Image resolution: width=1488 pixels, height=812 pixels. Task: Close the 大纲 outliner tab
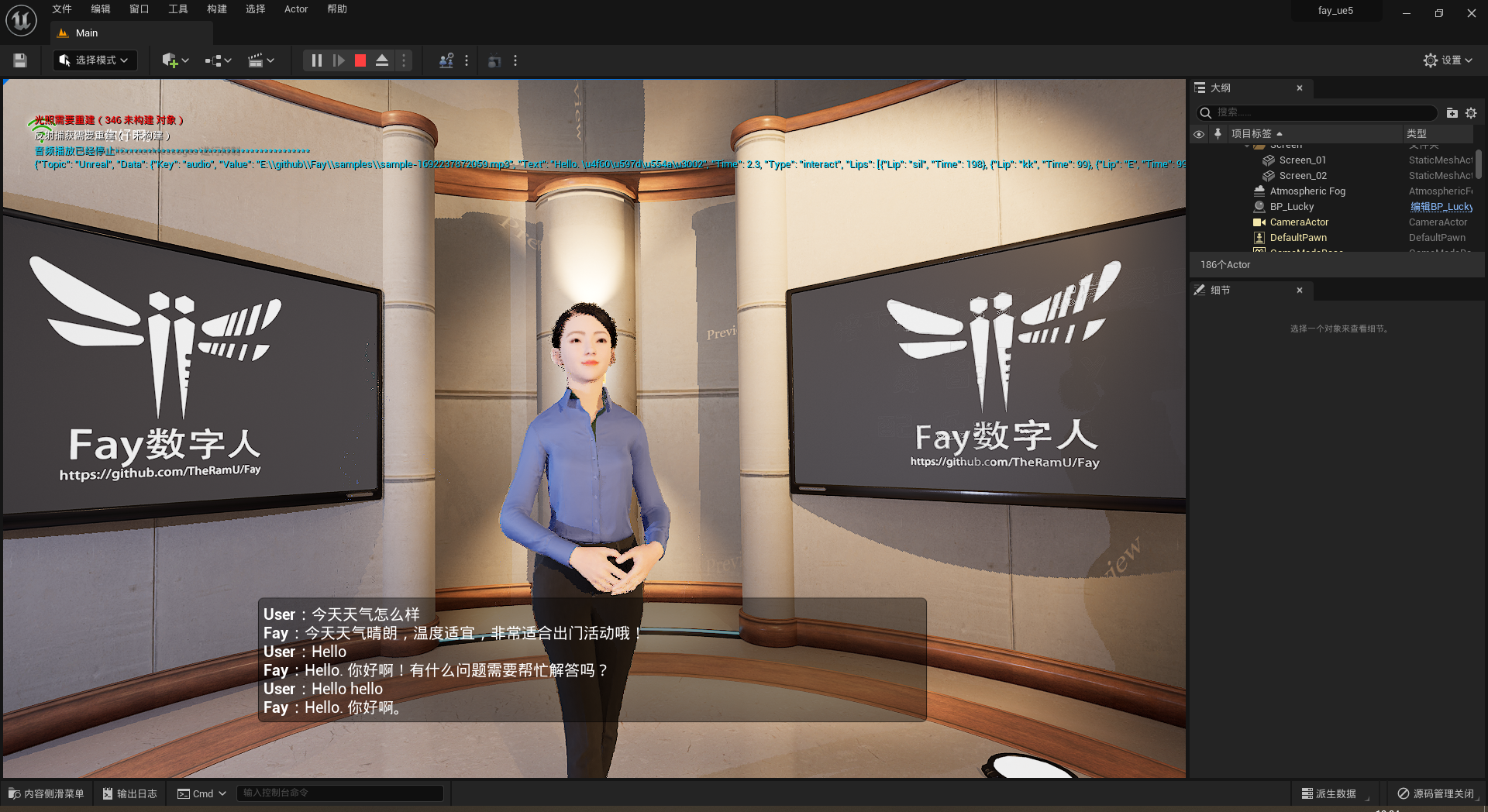click(1300, 88)
